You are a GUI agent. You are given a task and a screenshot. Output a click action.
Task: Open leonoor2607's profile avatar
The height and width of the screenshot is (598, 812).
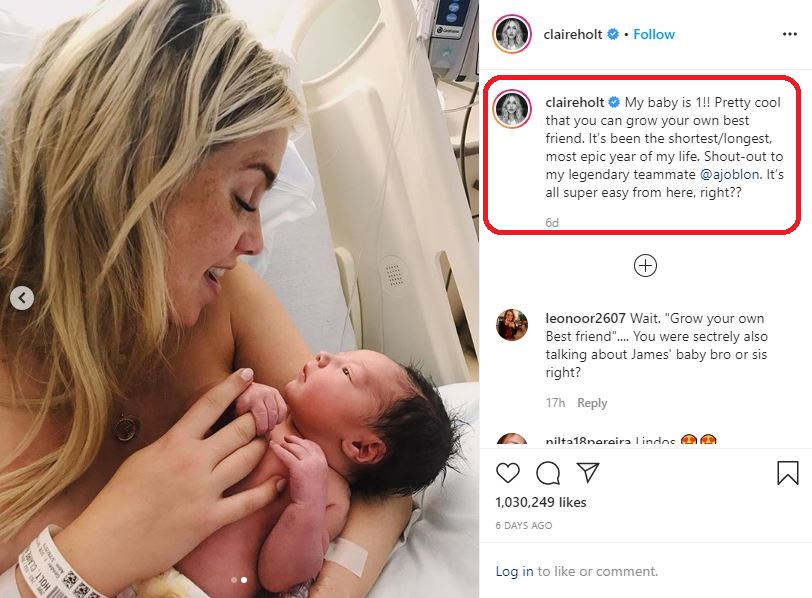click(512, 325)
